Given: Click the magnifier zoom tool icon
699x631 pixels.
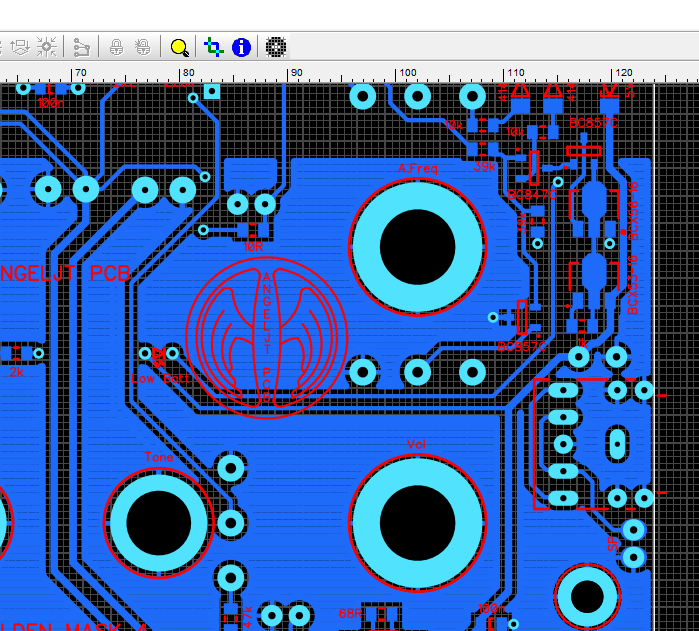Looking at the screenshot, I should pyautogui.click(x=179, y=47).
